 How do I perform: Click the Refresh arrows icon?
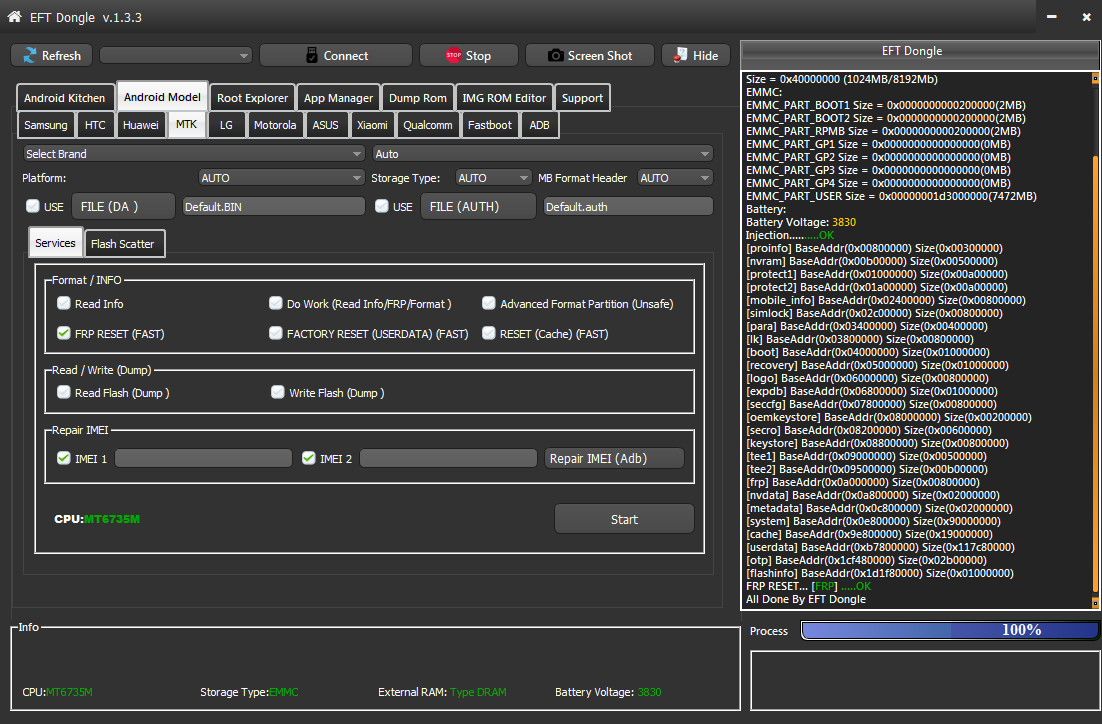pos(30,56)
